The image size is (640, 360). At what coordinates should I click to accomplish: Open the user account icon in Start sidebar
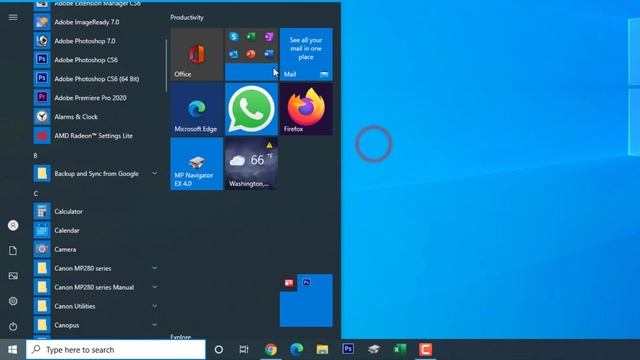coord(13,225)
